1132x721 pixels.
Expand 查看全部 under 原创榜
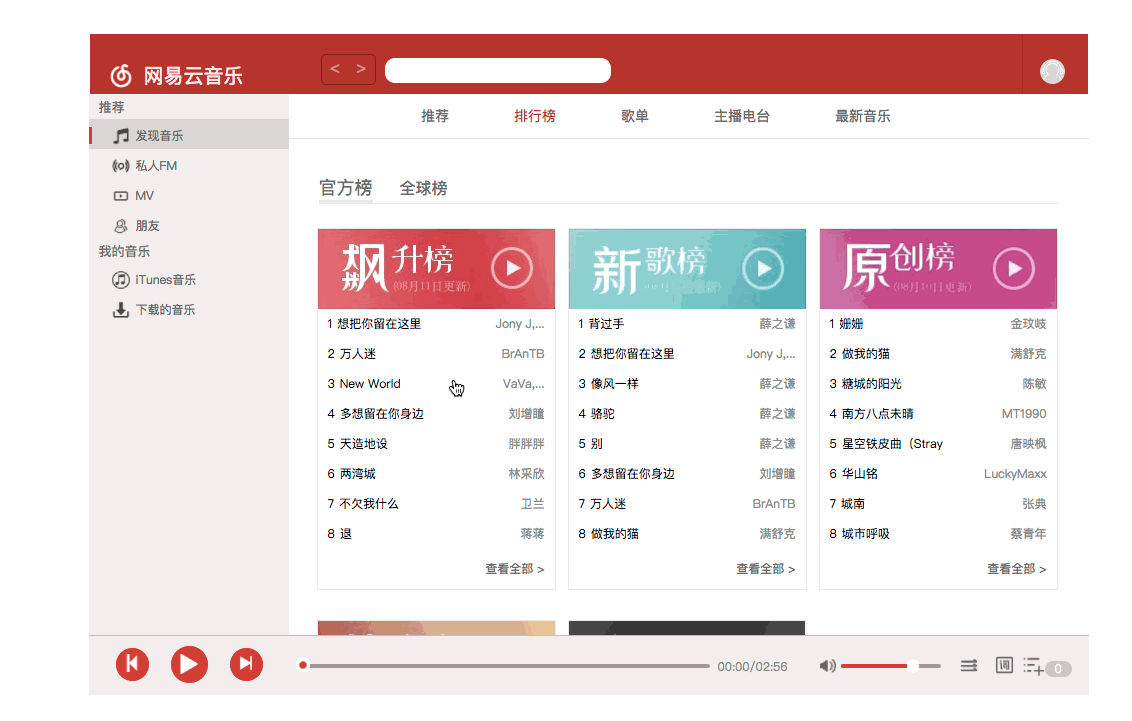[x=1016, y=569]
